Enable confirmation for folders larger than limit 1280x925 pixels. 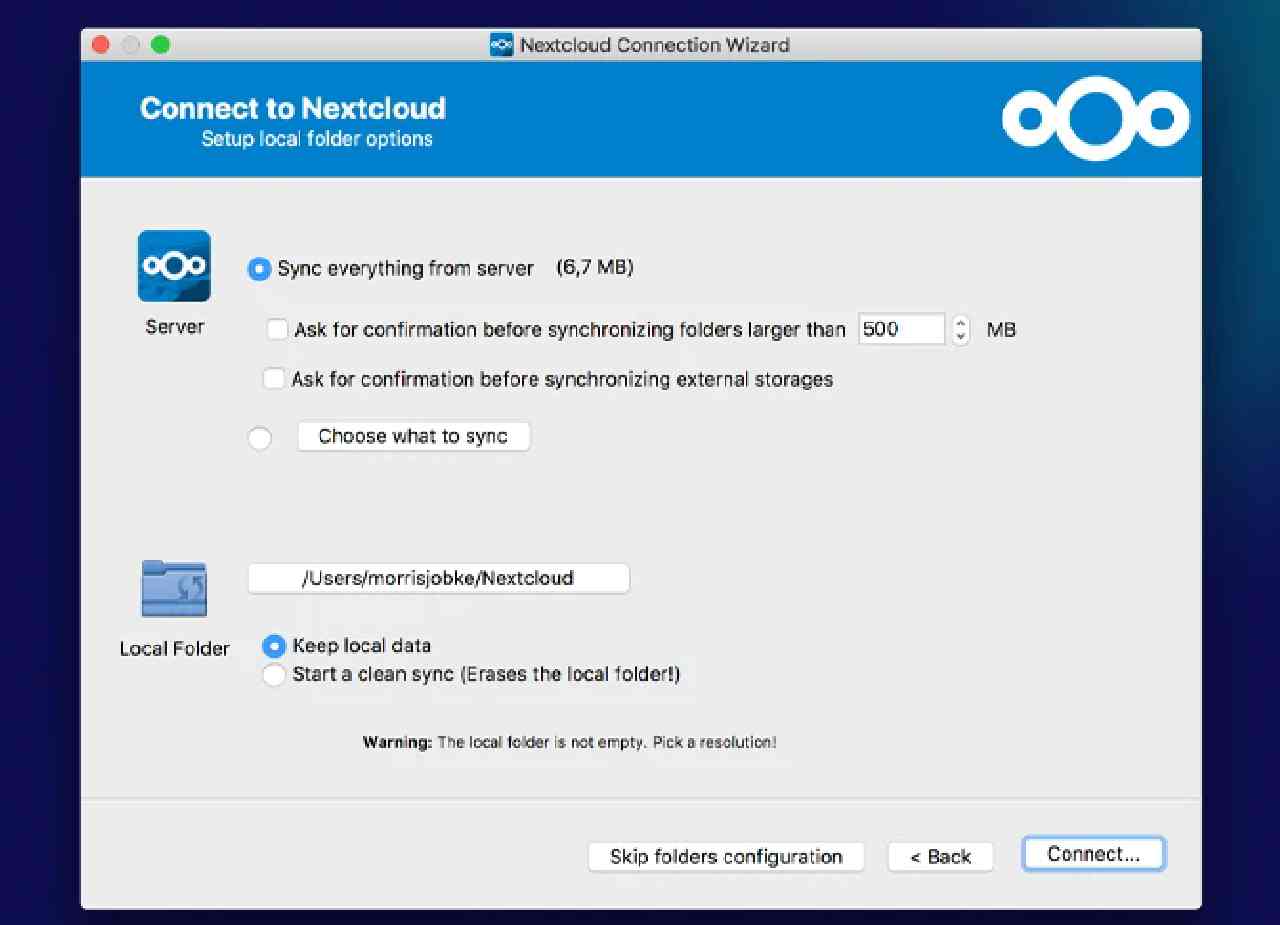(277, 329)
